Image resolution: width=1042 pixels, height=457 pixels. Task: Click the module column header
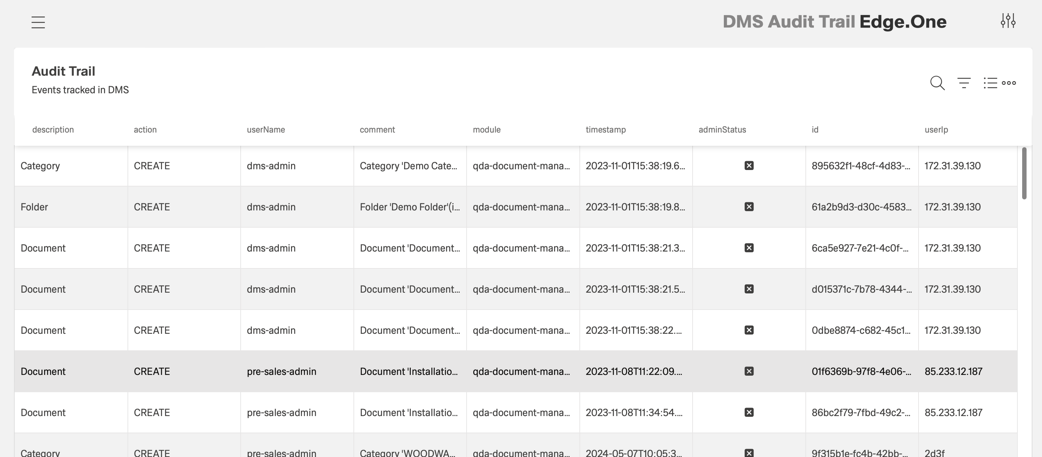(x=487, y=130)
